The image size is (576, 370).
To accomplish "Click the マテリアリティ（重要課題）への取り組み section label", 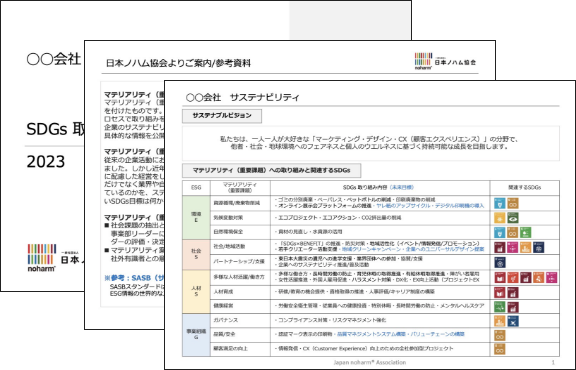I will [x=271, y=170].
